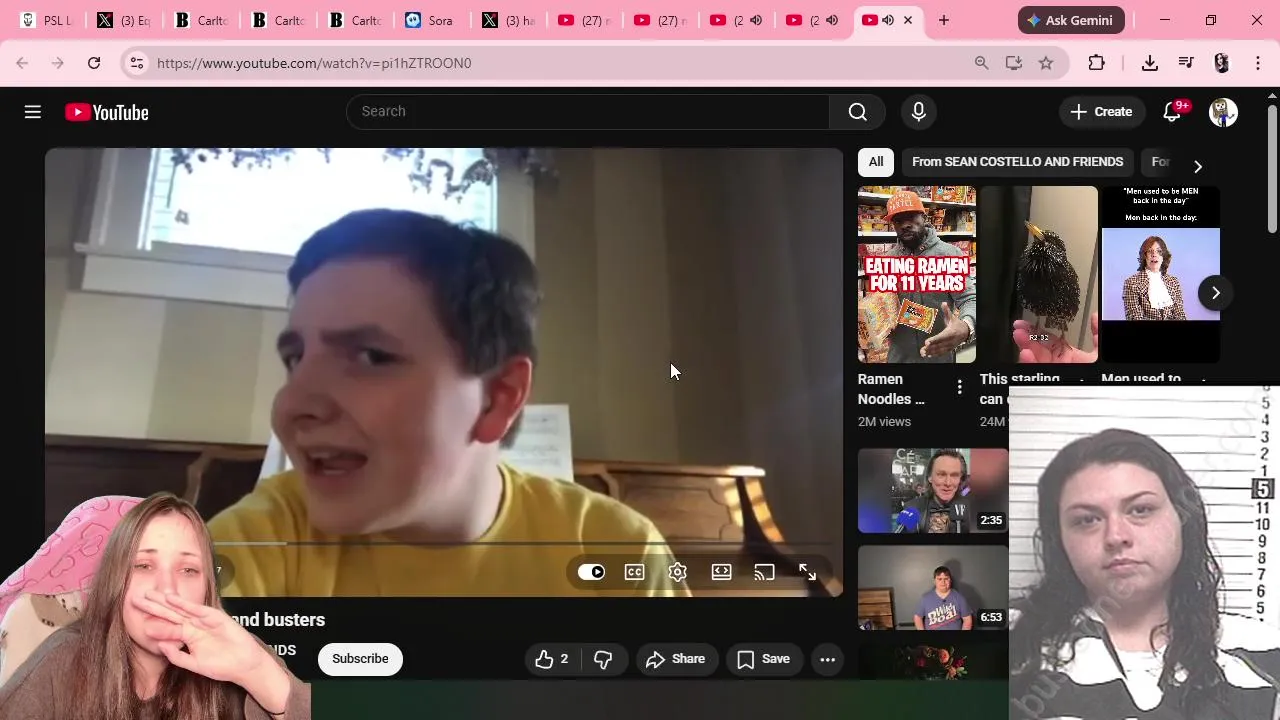Focus the YouTube search field
This screenshot has height=720, width=1280.
click(588, 112)
